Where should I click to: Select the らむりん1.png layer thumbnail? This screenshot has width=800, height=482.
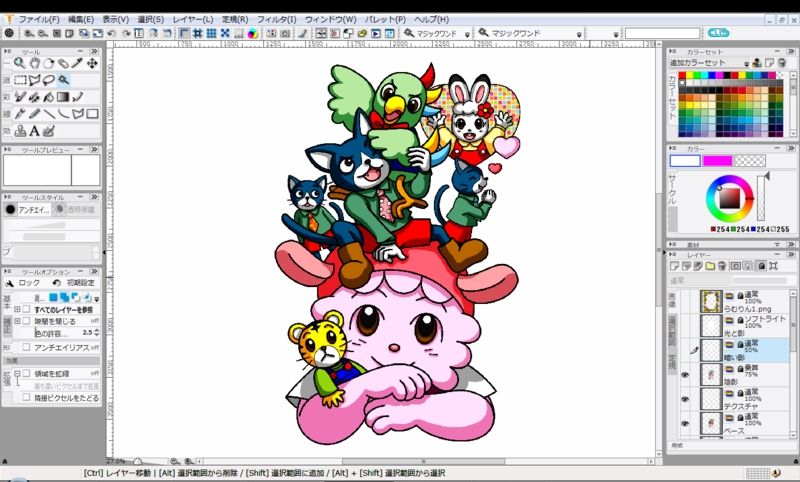[x=711, y=301]
